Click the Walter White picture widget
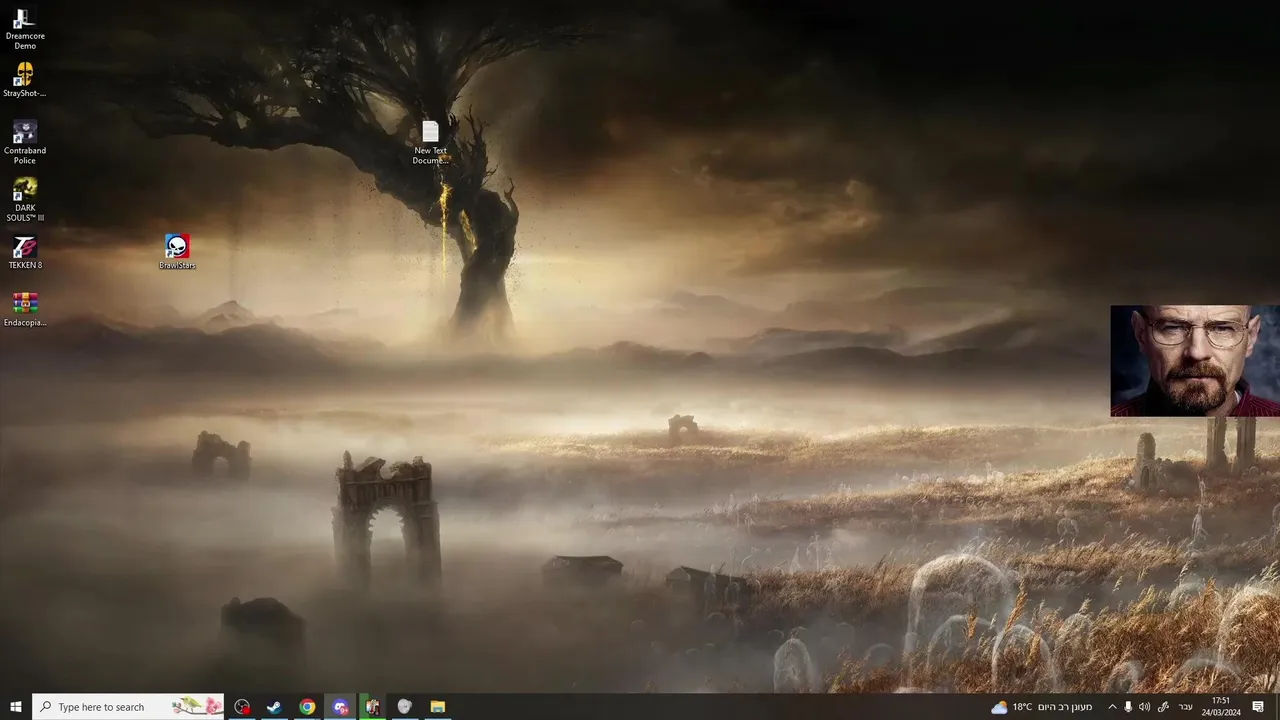The height and width of the screenshot is (720, 1280). pos(1195,361)
